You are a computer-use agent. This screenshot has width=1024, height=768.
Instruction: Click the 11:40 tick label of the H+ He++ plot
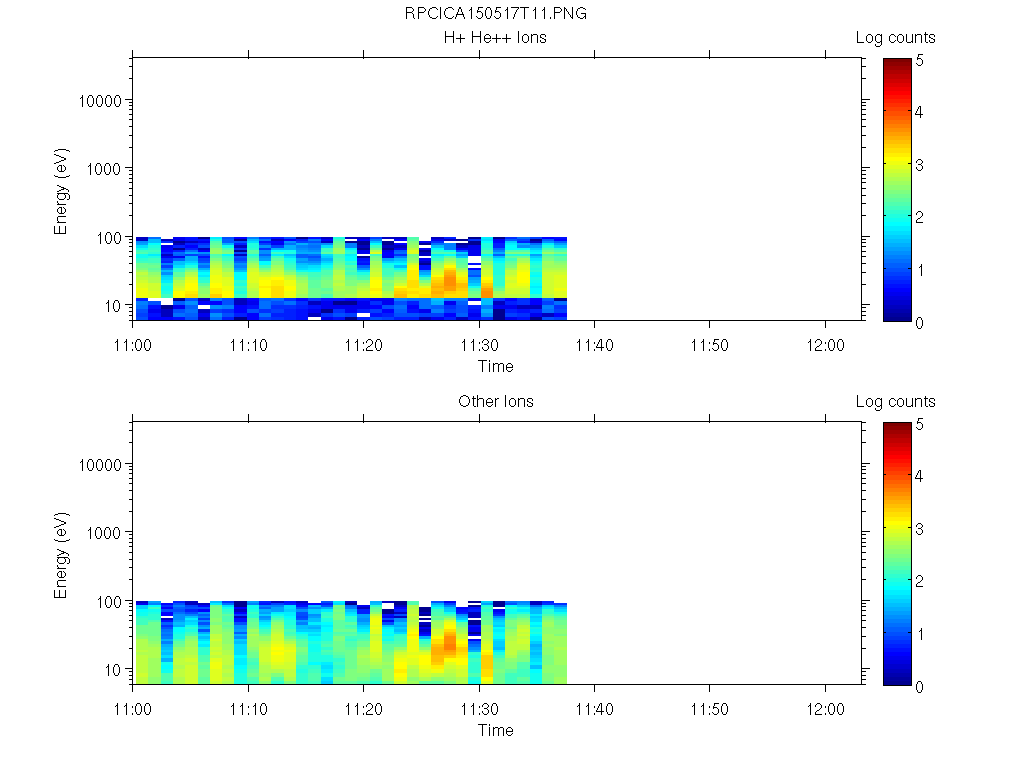(594, 345)
